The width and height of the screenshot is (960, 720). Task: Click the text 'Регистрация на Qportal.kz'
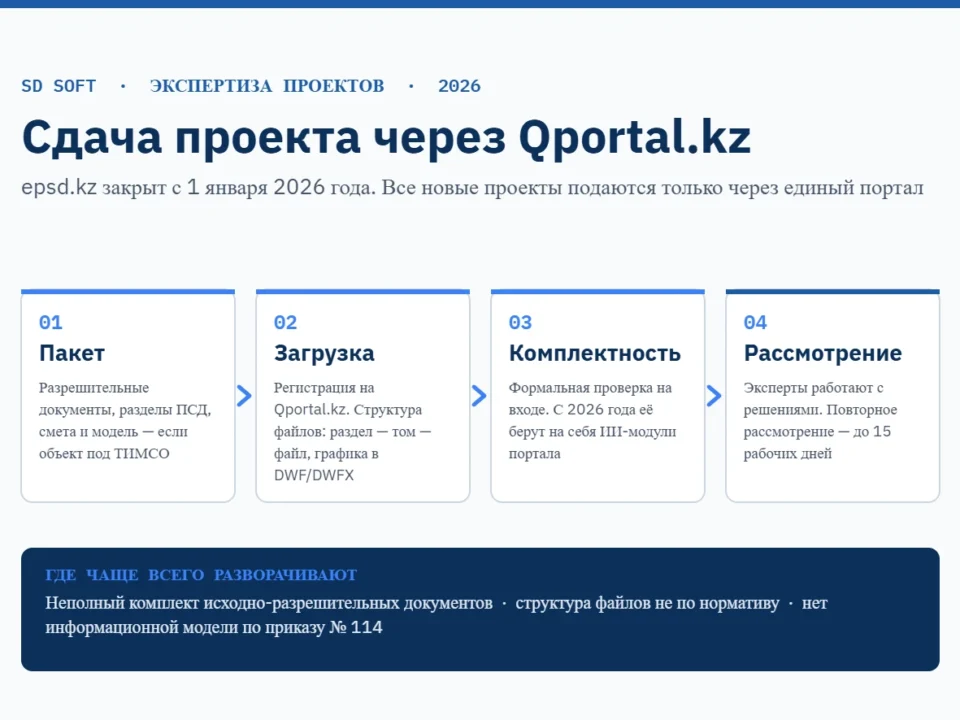(324, 399)
